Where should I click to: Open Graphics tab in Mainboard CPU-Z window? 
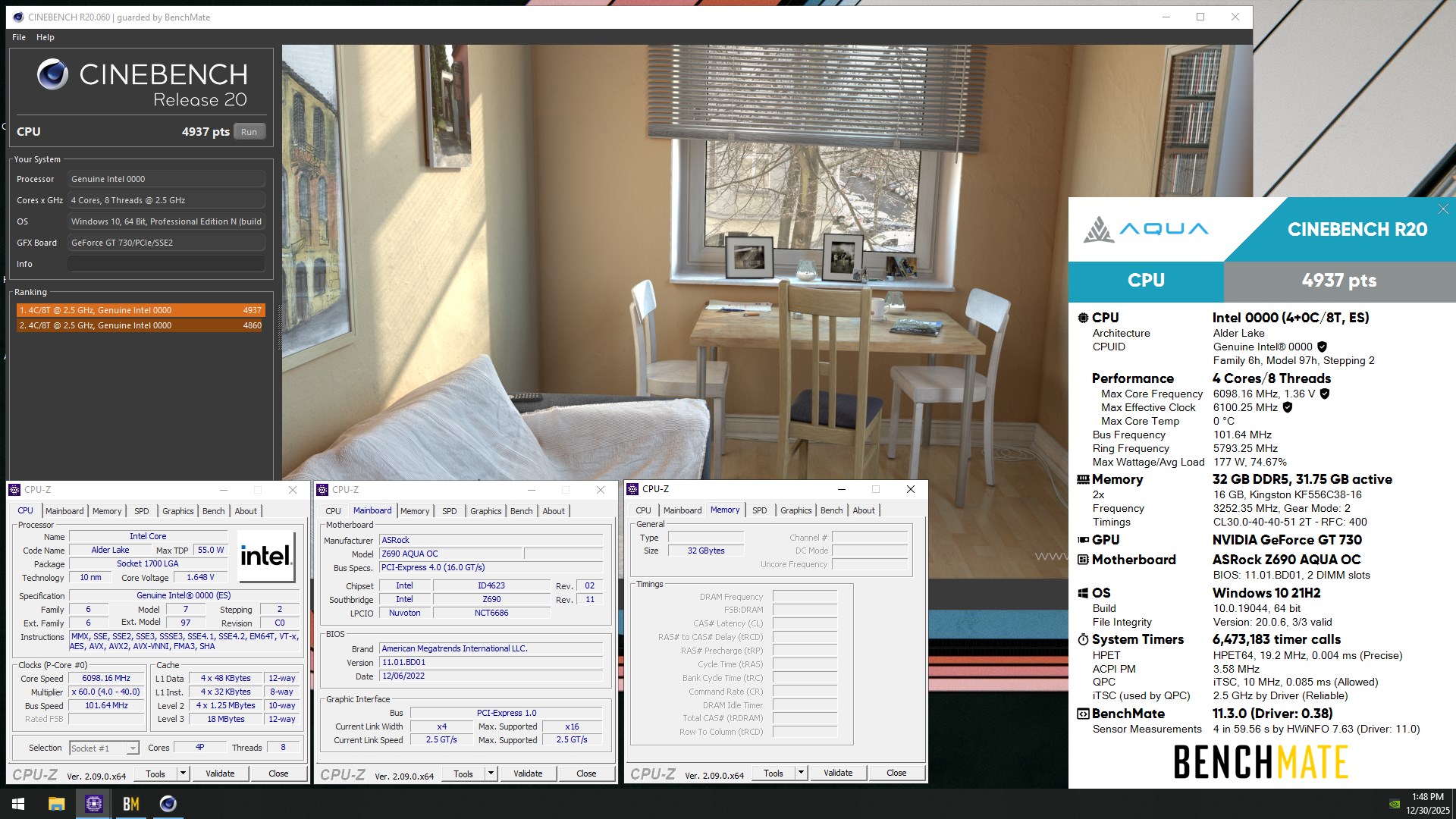pos(486,511)
